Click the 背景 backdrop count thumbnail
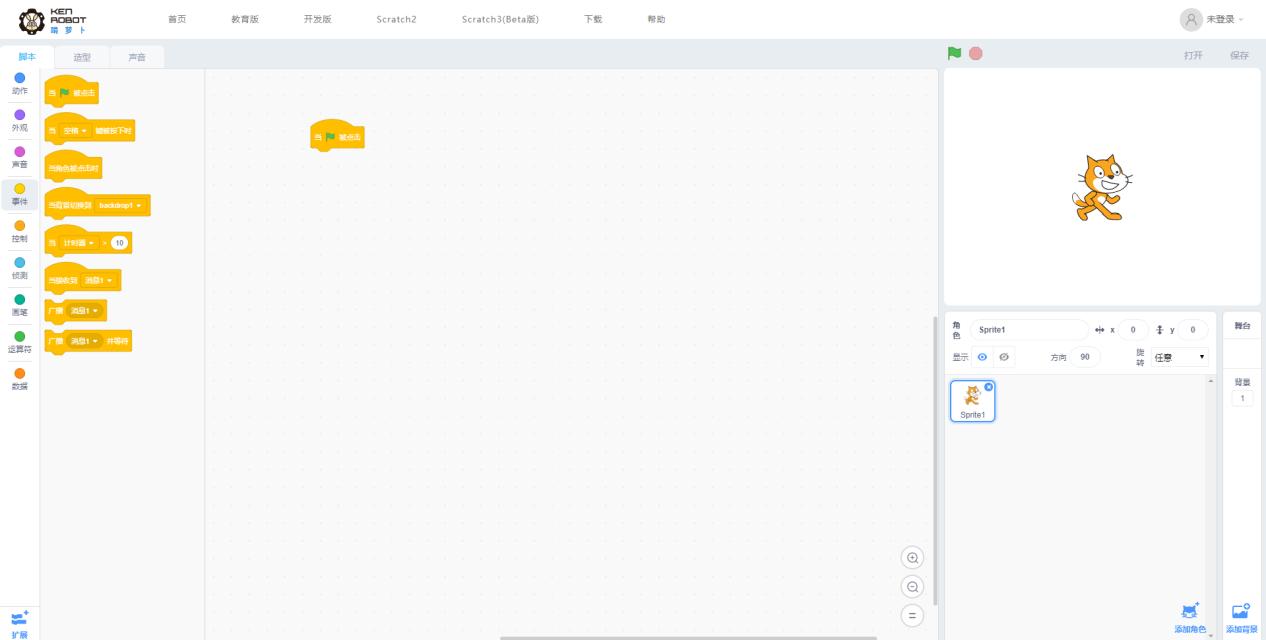The width and height of the screenshot is (1266, 640). (x=1242, y=398)
